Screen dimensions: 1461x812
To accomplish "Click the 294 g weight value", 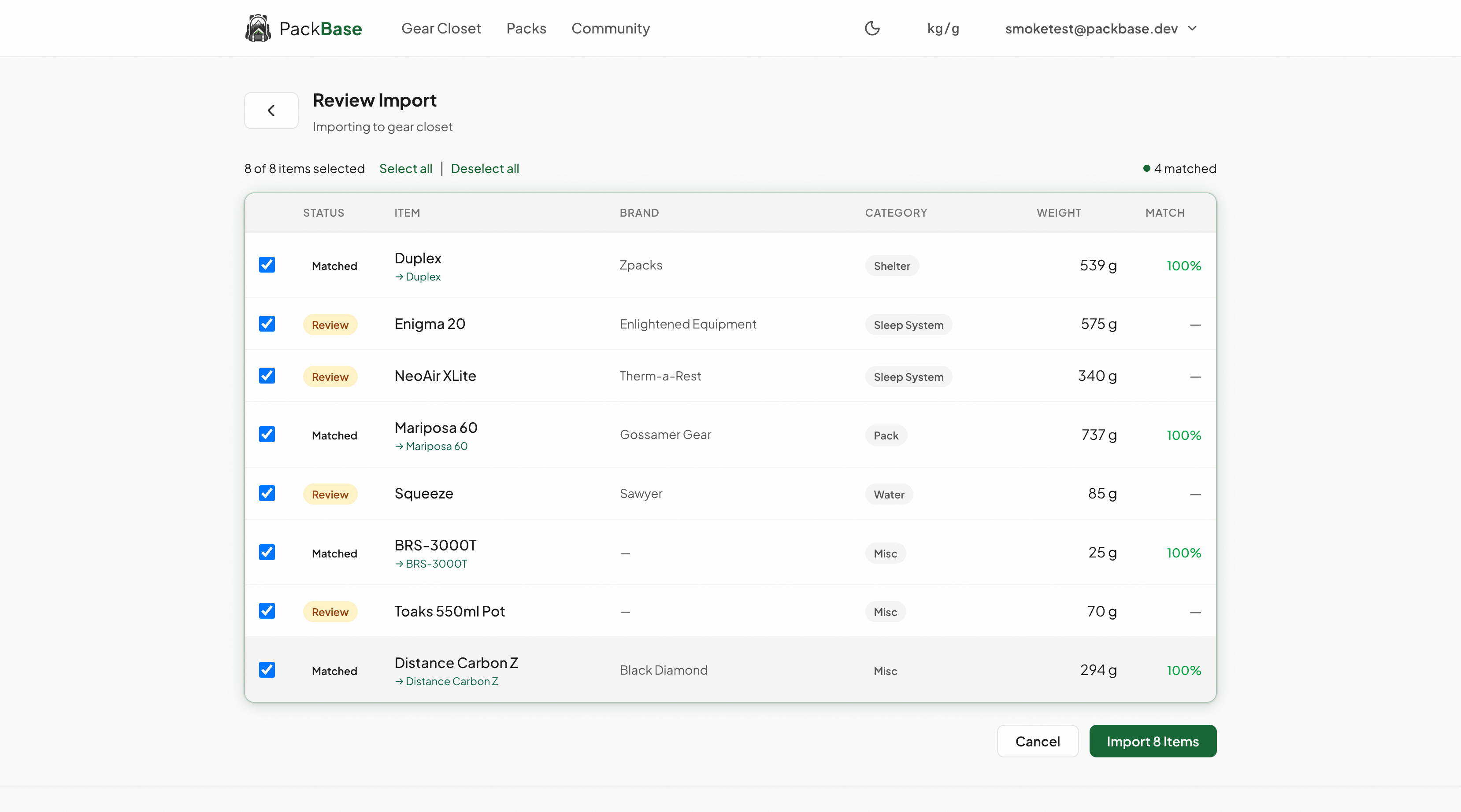I will coord(1098,670).
